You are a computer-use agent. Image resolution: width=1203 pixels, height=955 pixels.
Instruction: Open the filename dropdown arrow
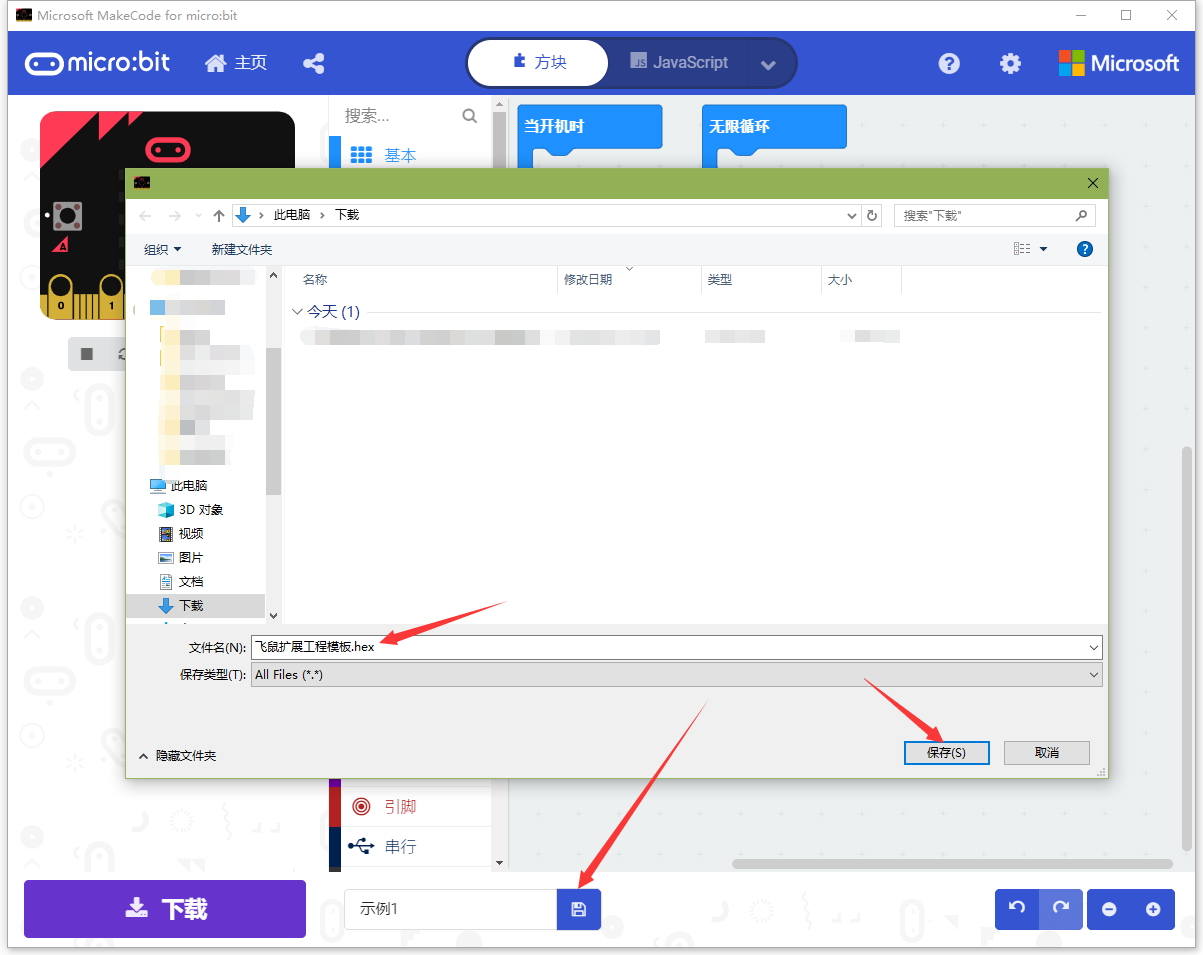1094,647
